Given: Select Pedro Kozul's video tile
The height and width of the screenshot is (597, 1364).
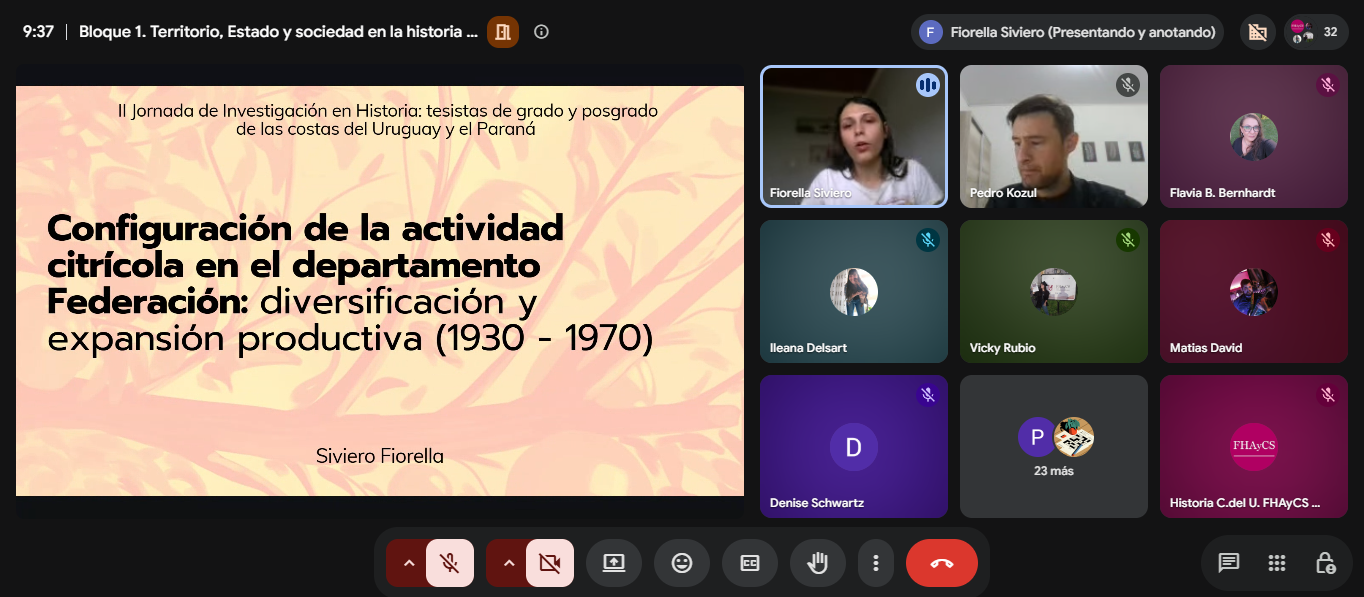Looking at the screenshot, I should [1054, 137].
